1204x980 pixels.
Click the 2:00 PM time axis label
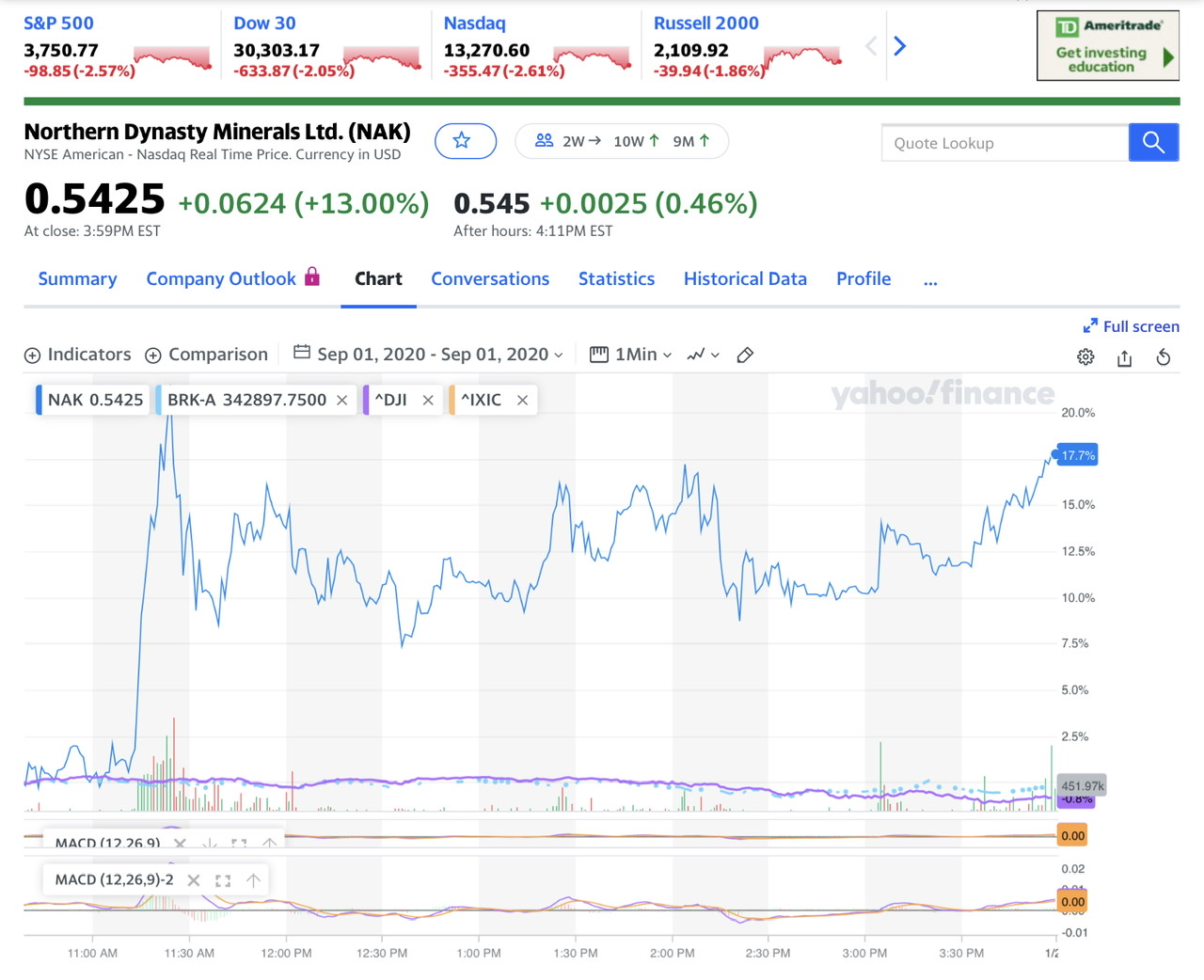click(672, 953)
